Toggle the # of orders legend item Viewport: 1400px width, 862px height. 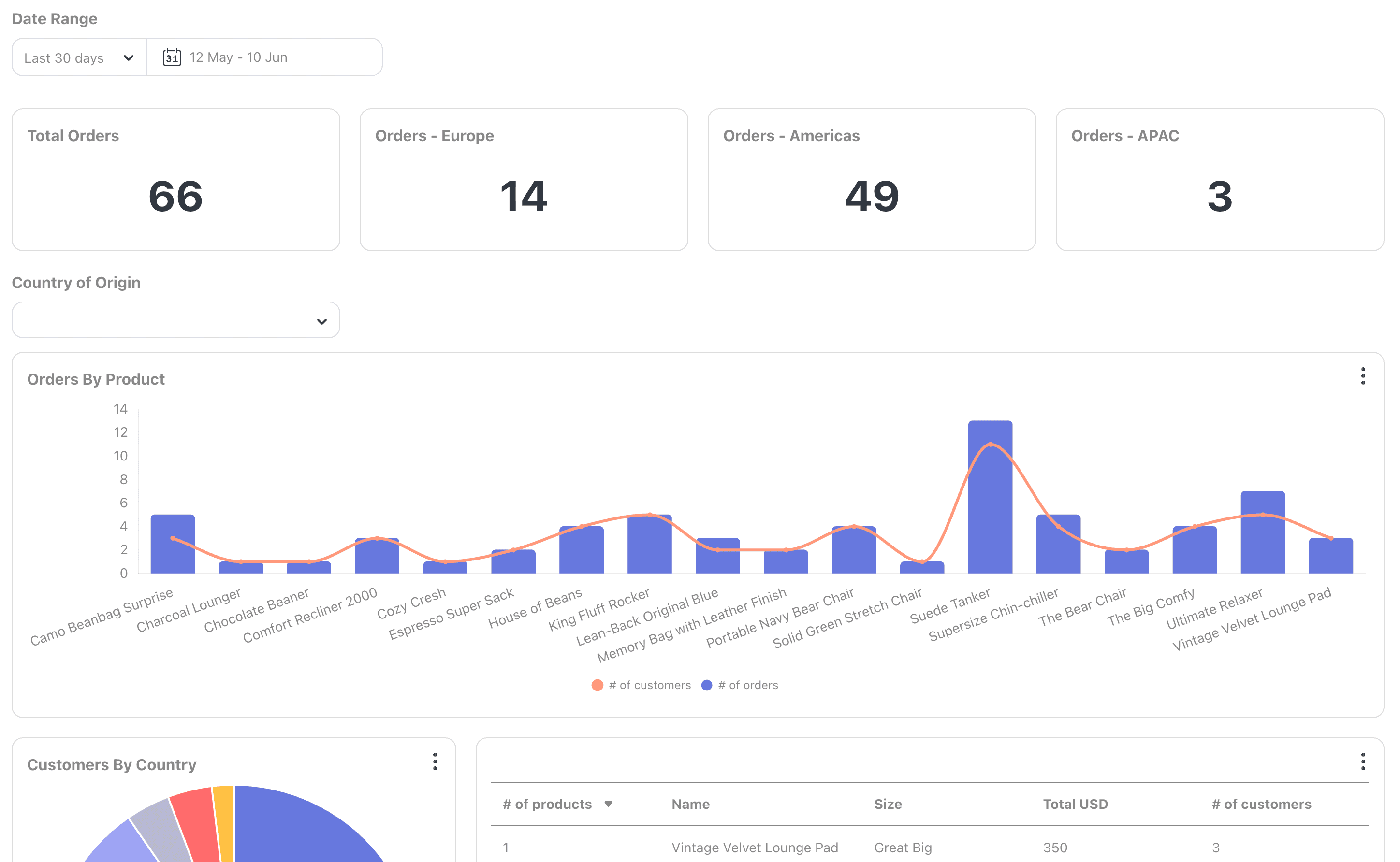739,685
